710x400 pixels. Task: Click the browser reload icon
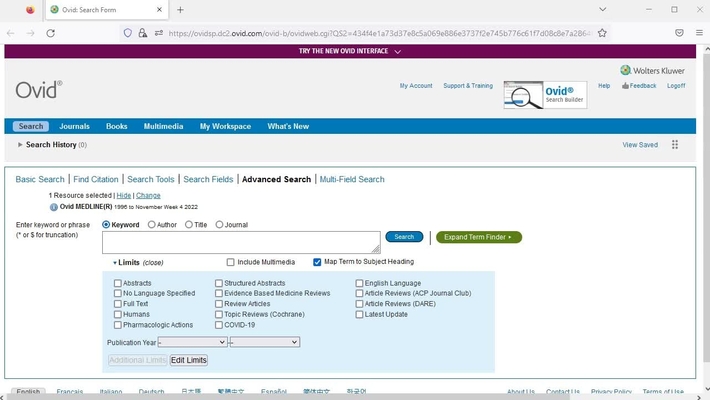point(50,33)
